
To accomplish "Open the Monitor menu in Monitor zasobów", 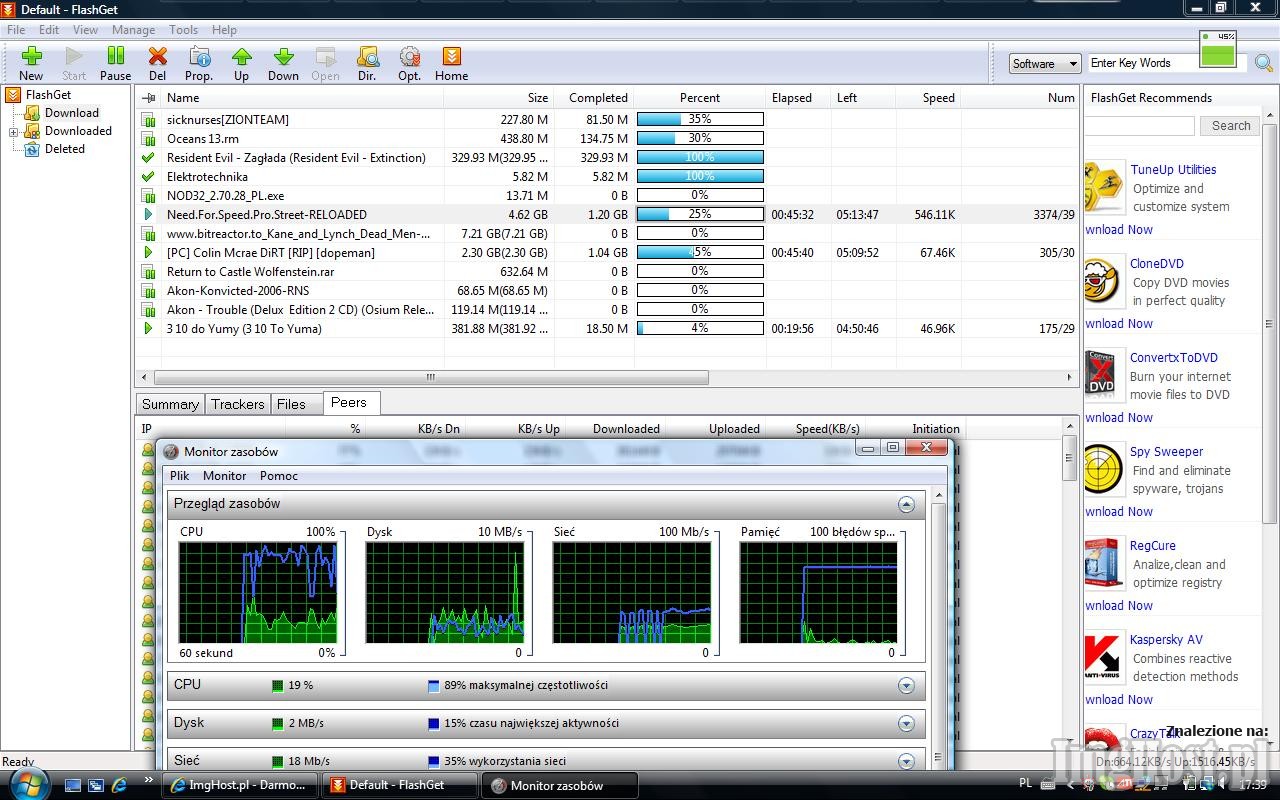I will 225,476.
